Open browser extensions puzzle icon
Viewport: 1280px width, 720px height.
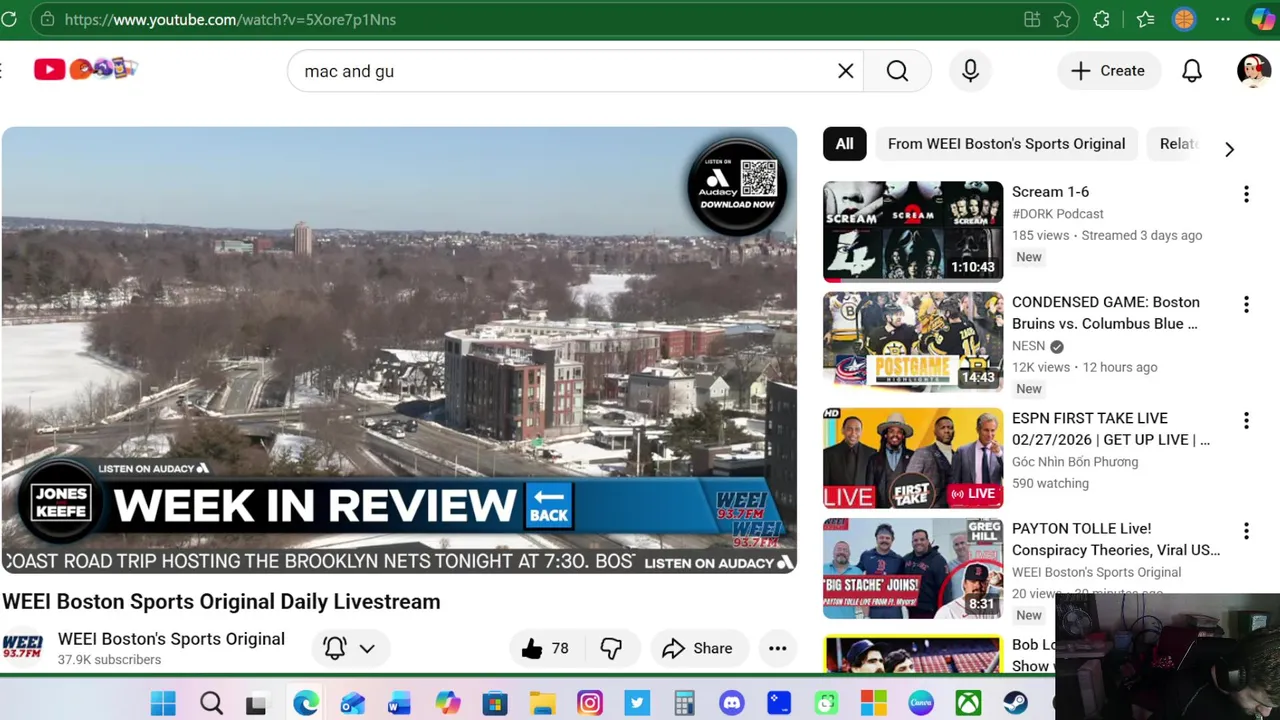(1102, 19)
